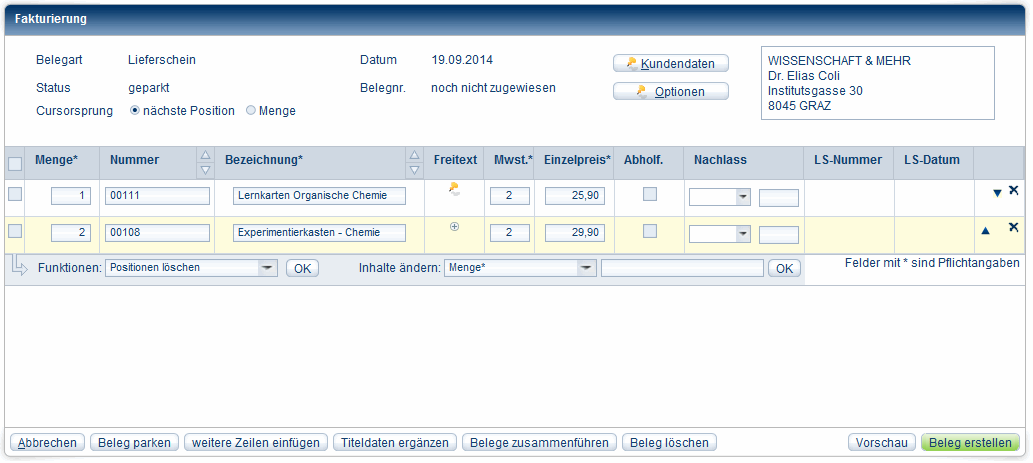This screenshot has width=1033, height=463.
Task: Open Nachlass dropdown for Lernkarten row
Action: coord(742,198)
